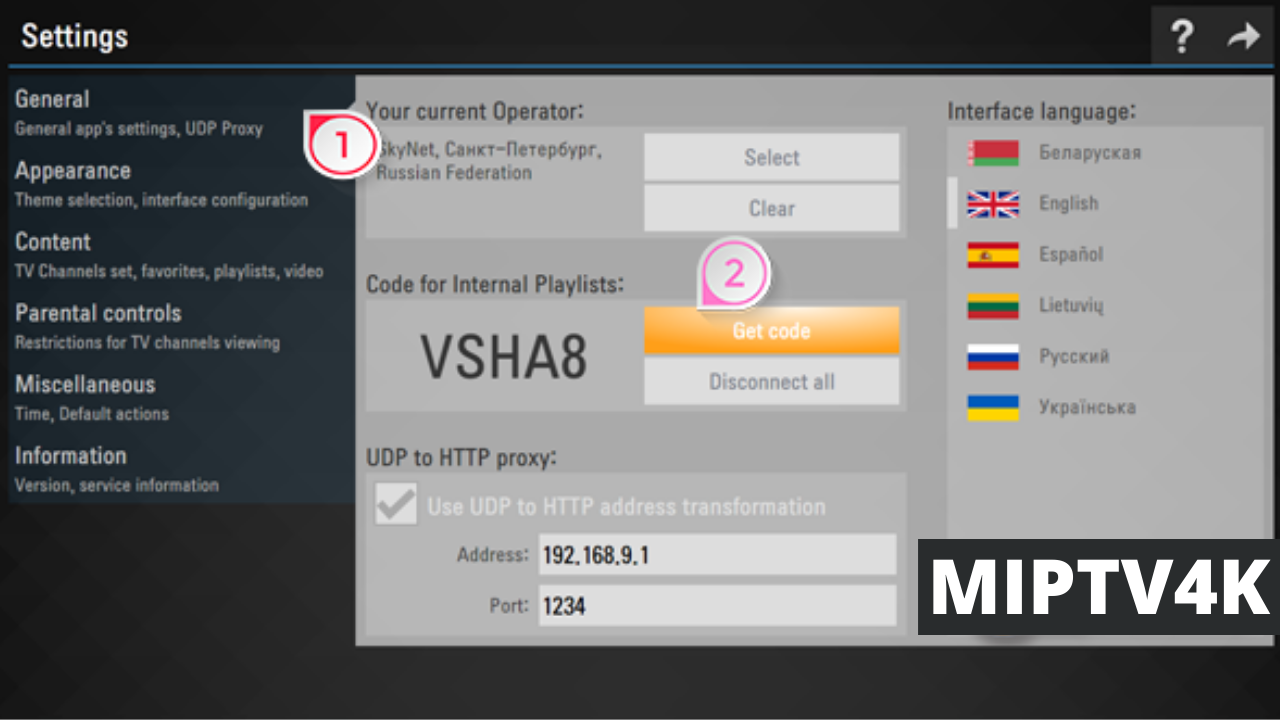
Task: Click the Select operator button
Action: pyautogui.click(x=771, y=157)
